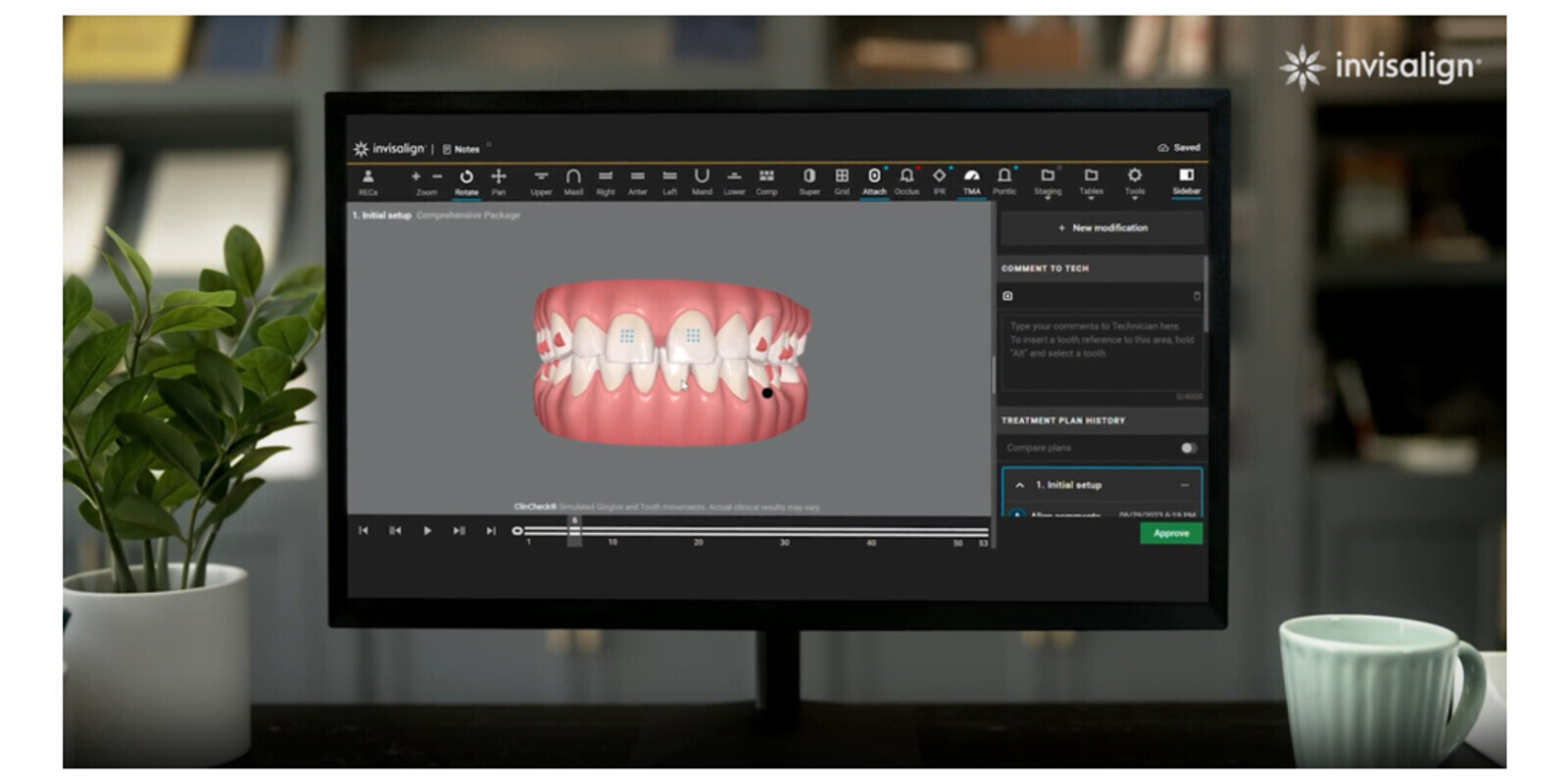Select the Pan tool
Screen dimensions: 1568x784
pyautogui.click(x=498, y=180)
